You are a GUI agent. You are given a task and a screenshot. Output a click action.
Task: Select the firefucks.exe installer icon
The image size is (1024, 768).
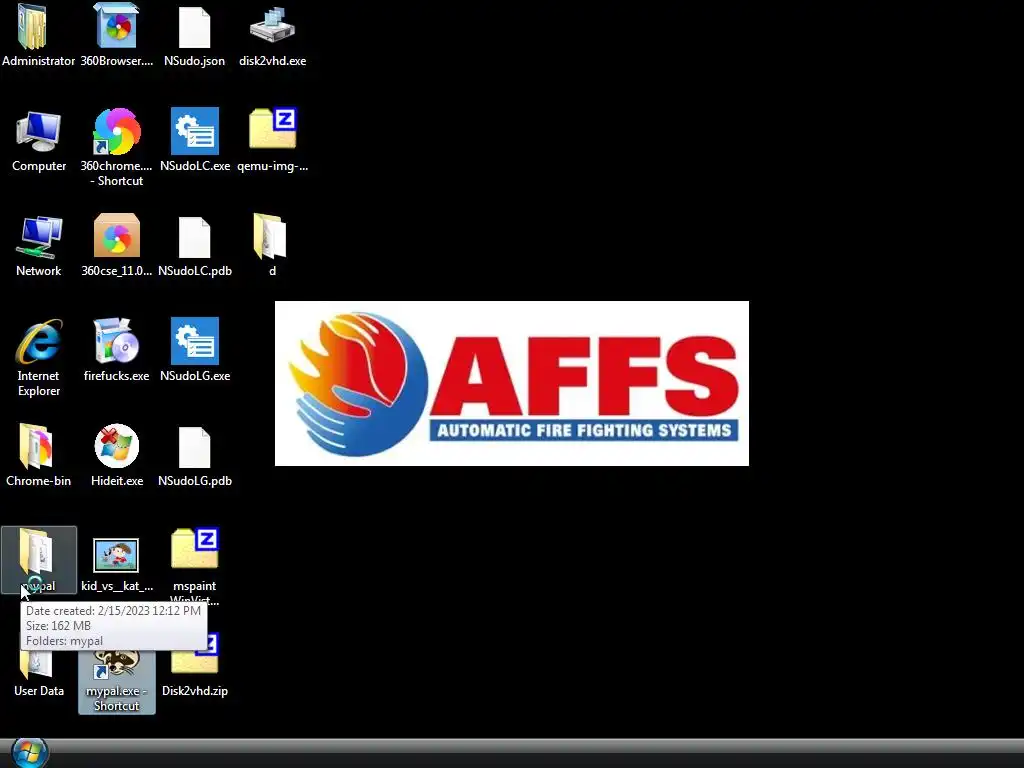pyautogui.click(x=116, y=340)
